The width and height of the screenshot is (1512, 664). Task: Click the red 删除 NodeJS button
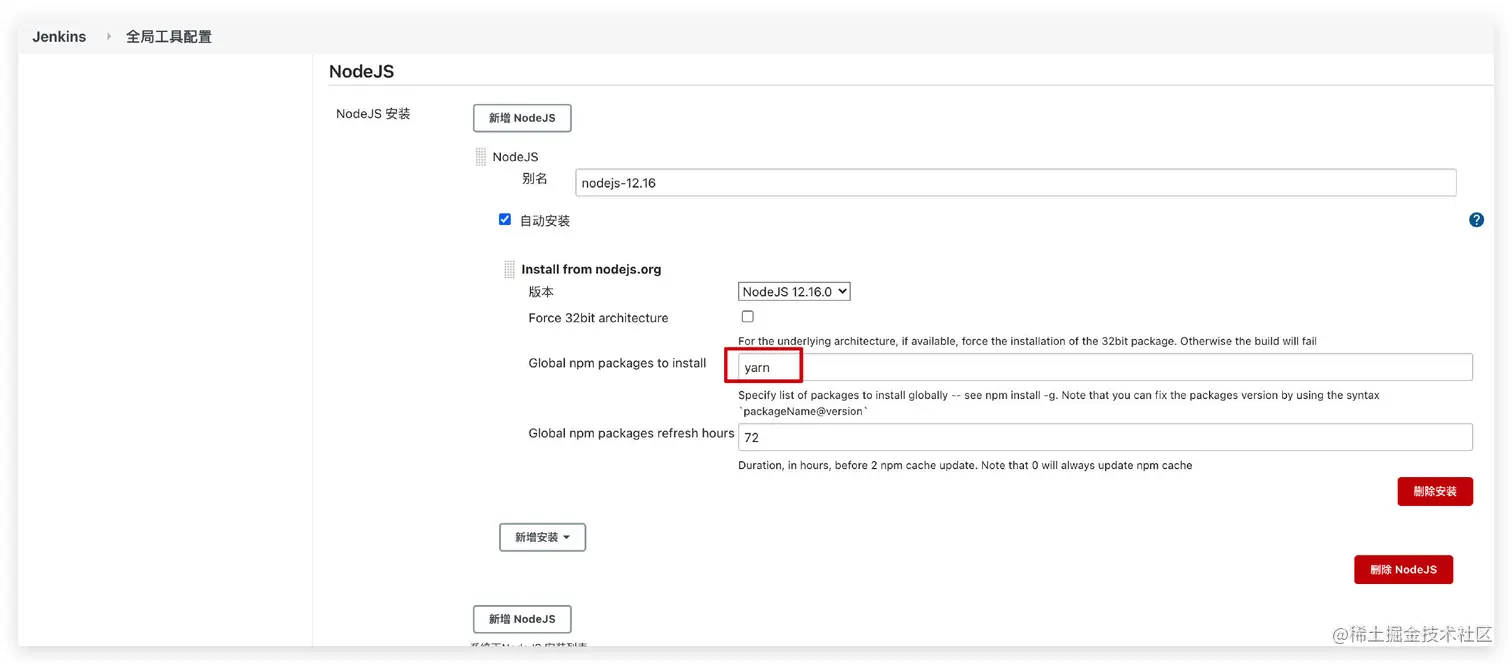[1403, 570]
